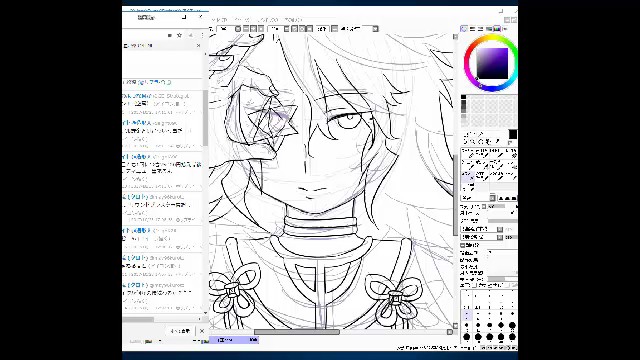Select the color wheel panel icon
The width and height of the screenshot is (640, 360).
pos(464,29)
